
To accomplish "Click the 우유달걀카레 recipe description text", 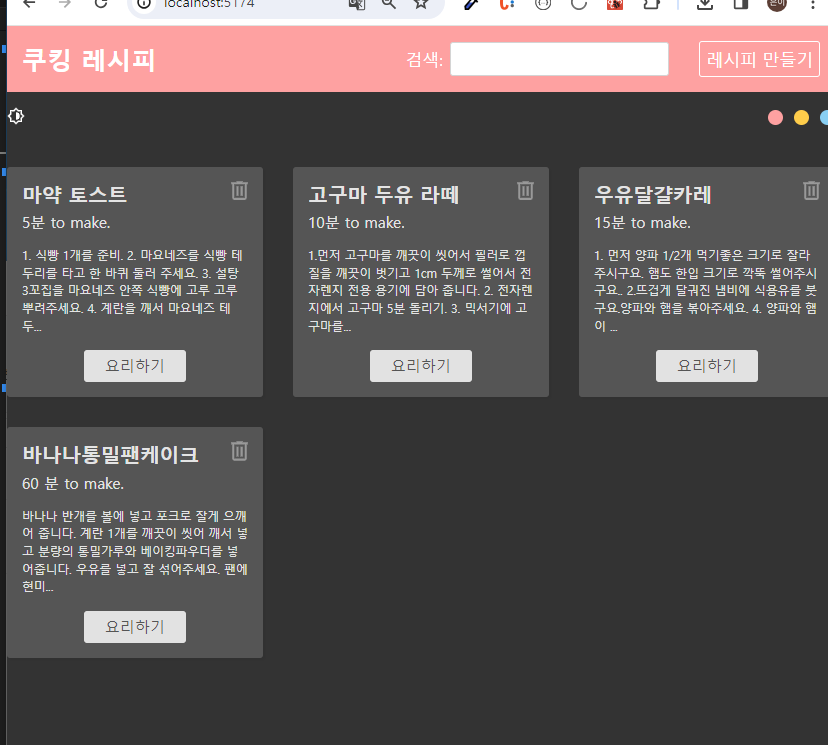I will [705, 290].
